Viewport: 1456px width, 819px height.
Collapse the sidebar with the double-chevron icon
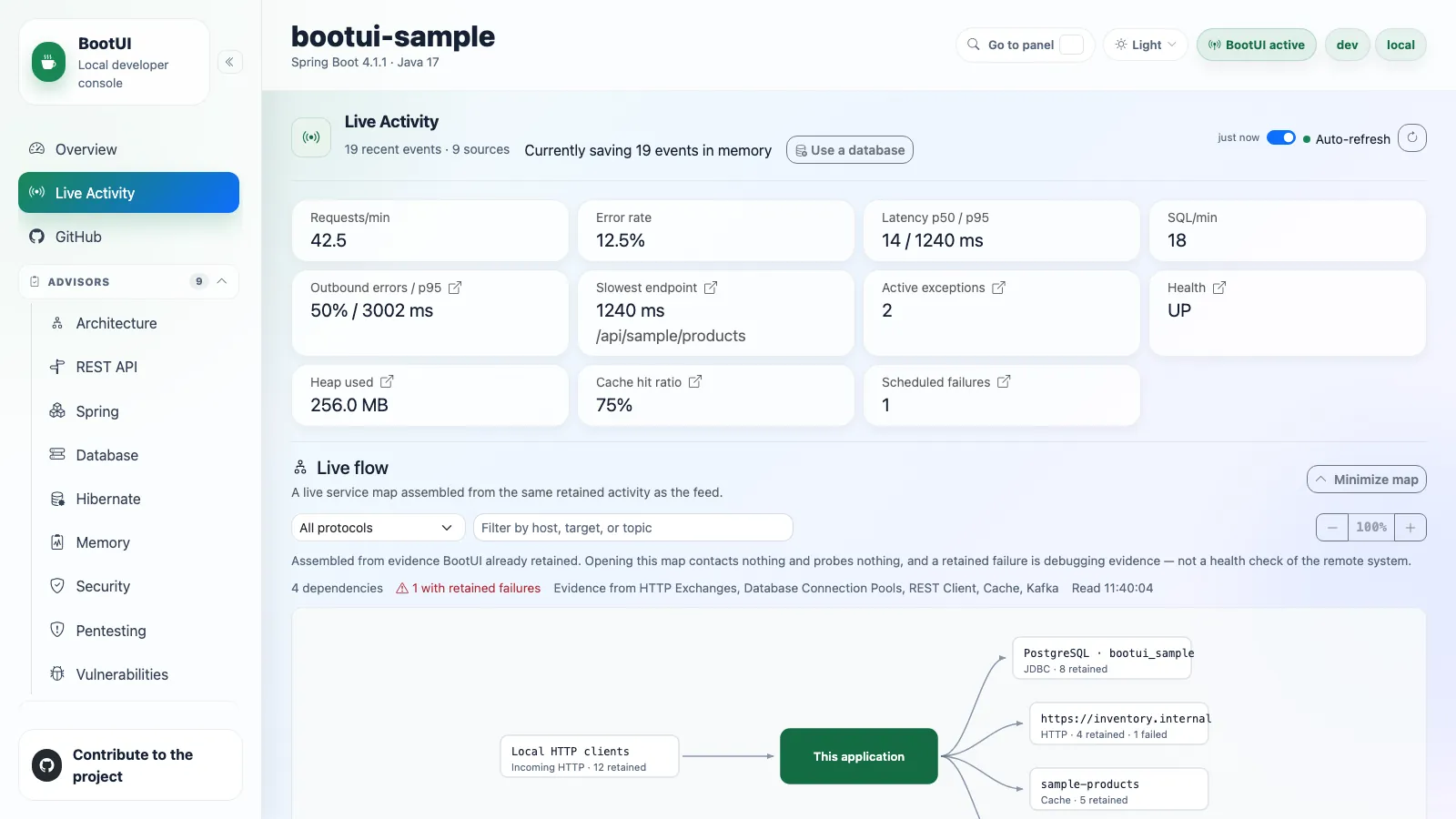pyautogui.click(x=230, y=62)
